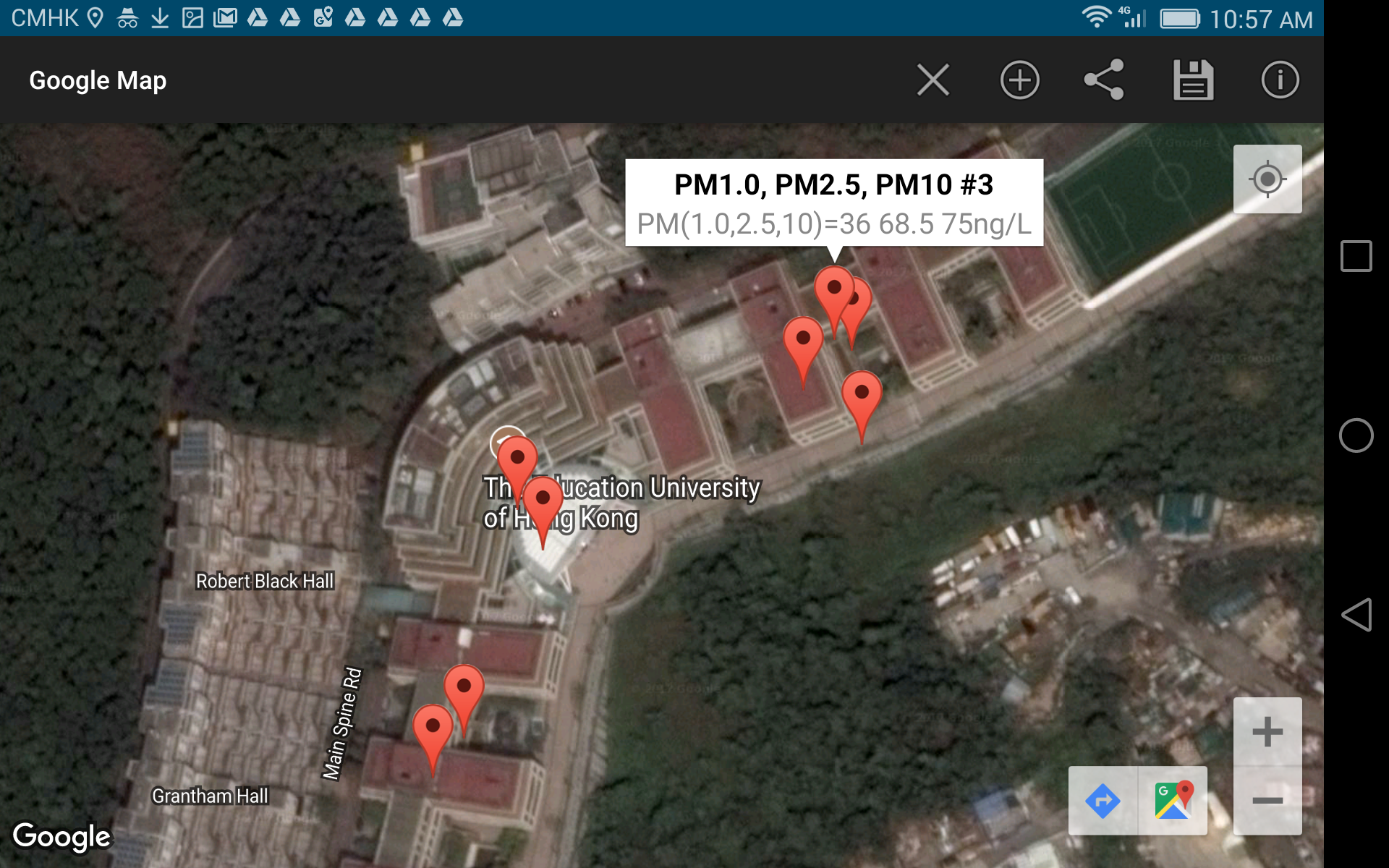Open directions with blue arrow icon
1389x868 pixels.
(x=1103, y=801)
